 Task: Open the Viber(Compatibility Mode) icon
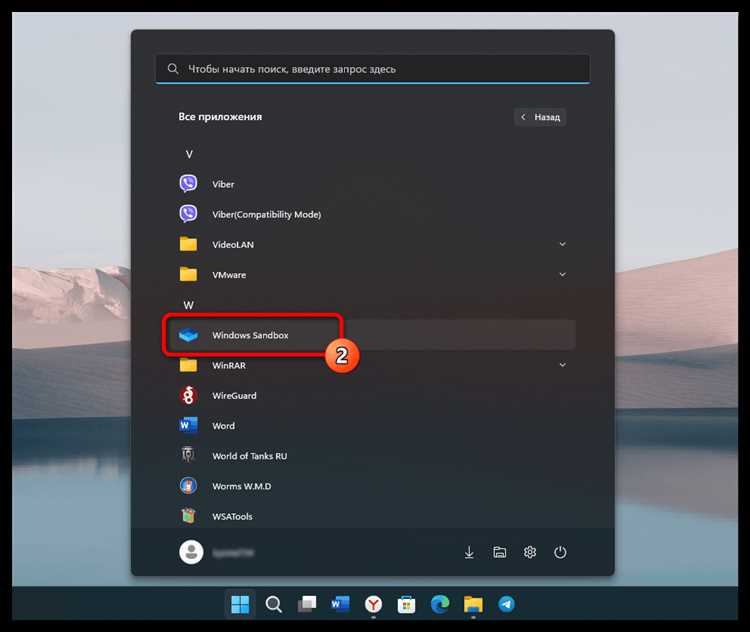click(188, 214)
